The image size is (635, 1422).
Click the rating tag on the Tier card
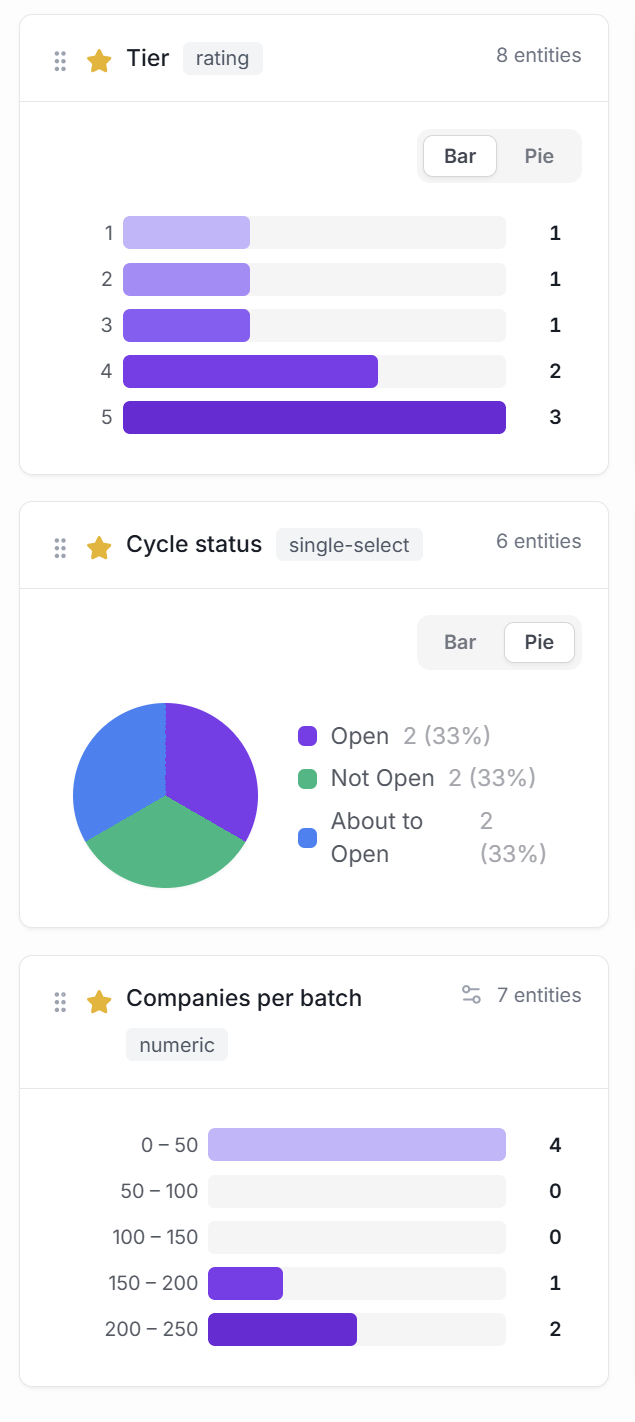pyautogui.click(x=222, y=58)
